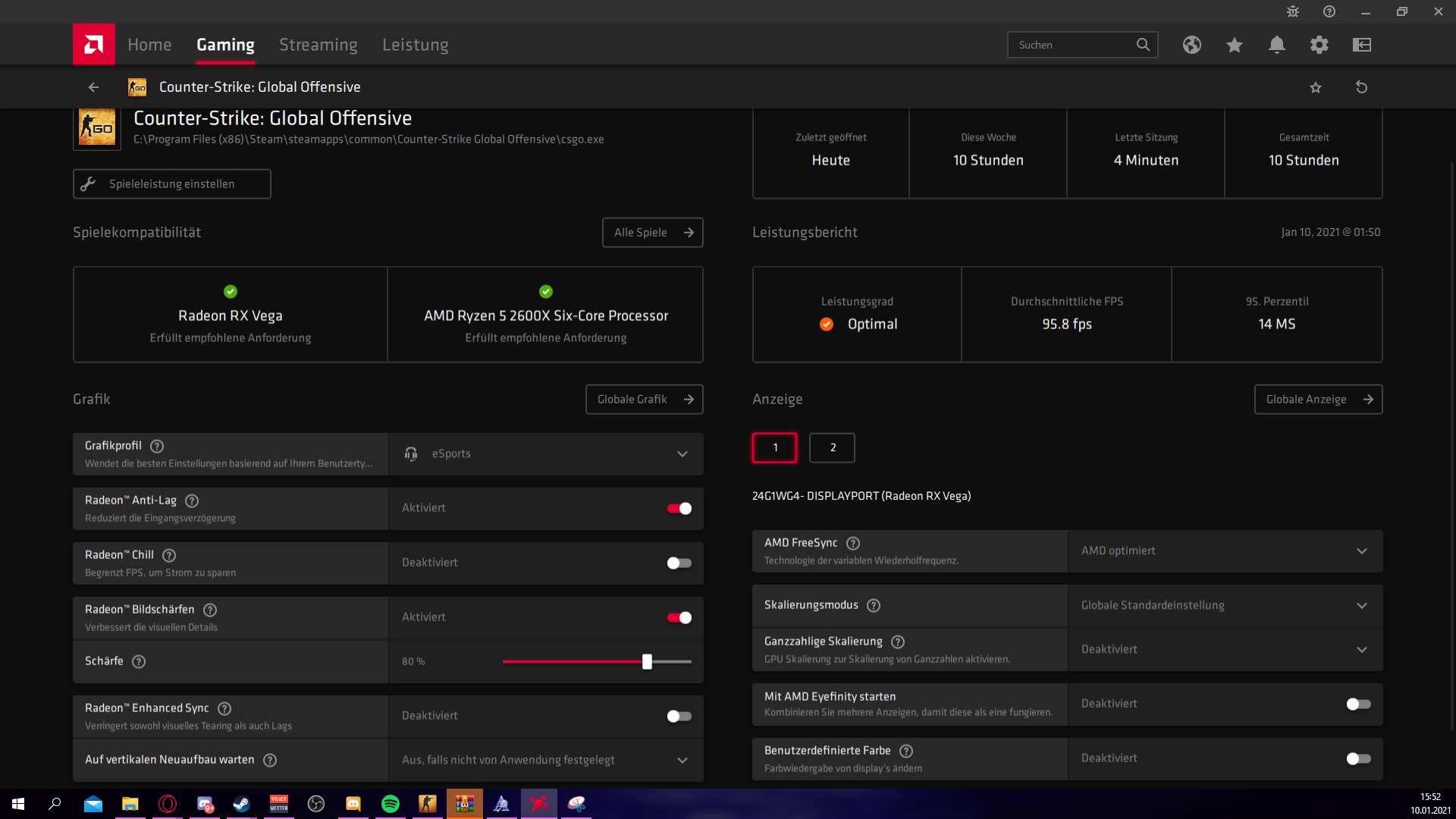Switch to the Leistung tab

pos(415,45)
